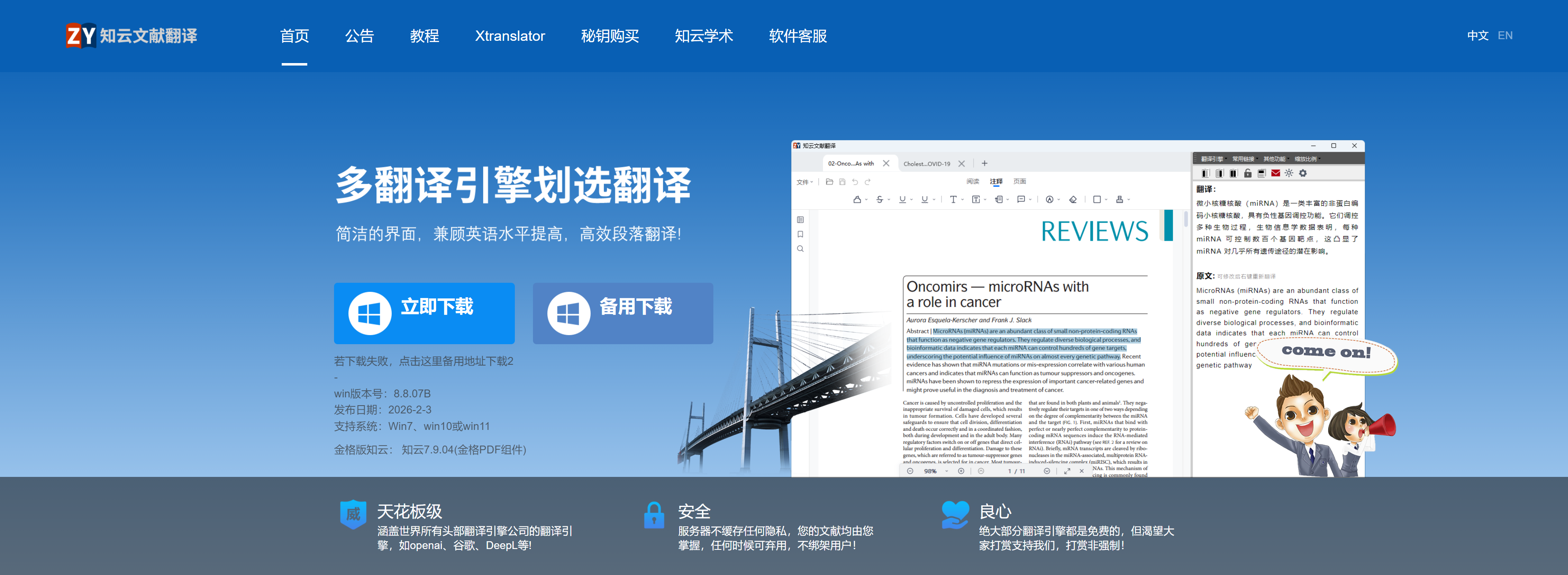Open the 缩放比例 dropdown menu
This screenshot has height=575, width=1568.
pos(1307,159)
